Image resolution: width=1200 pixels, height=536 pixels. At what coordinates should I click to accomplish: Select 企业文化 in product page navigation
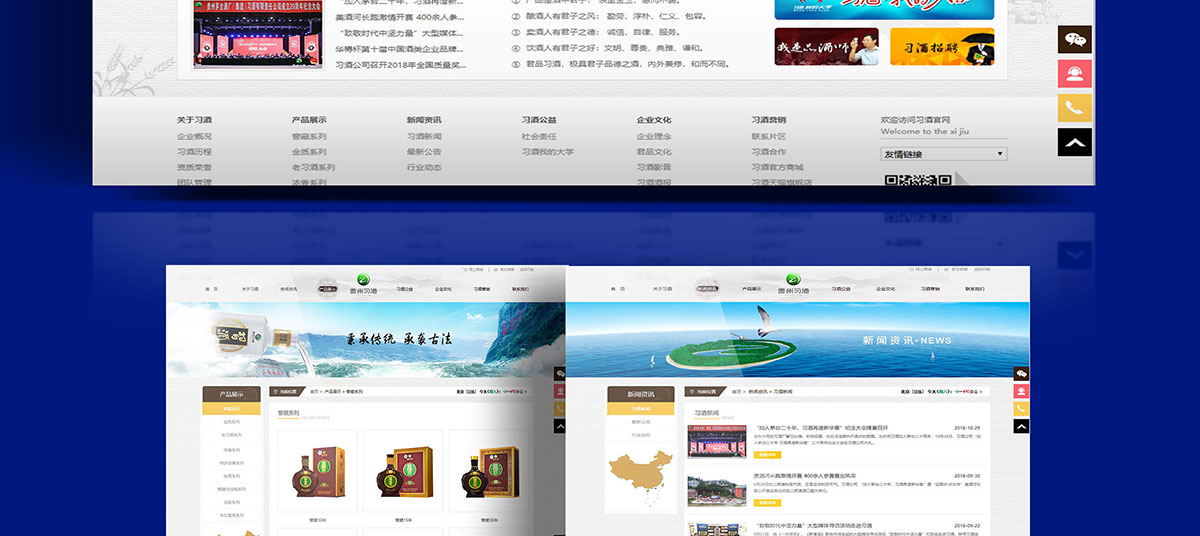[x=443, y=289]
